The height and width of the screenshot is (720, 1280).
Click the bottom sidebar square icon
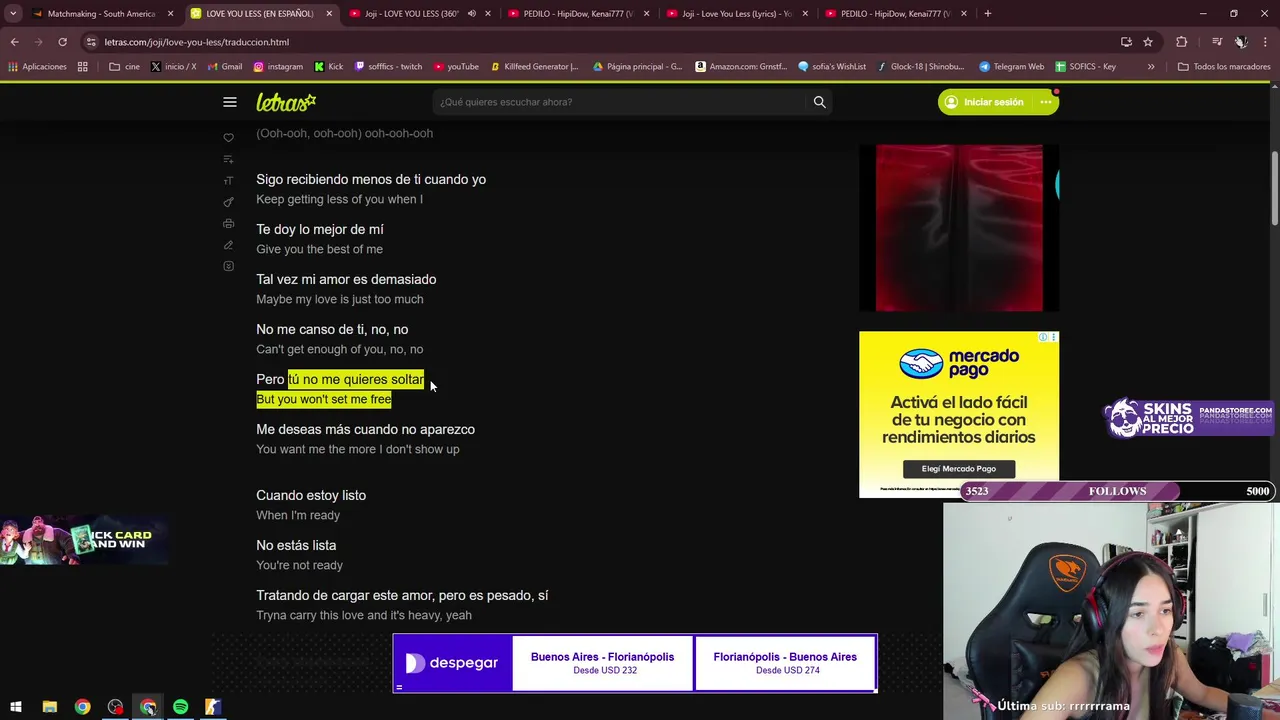(228, 266)
